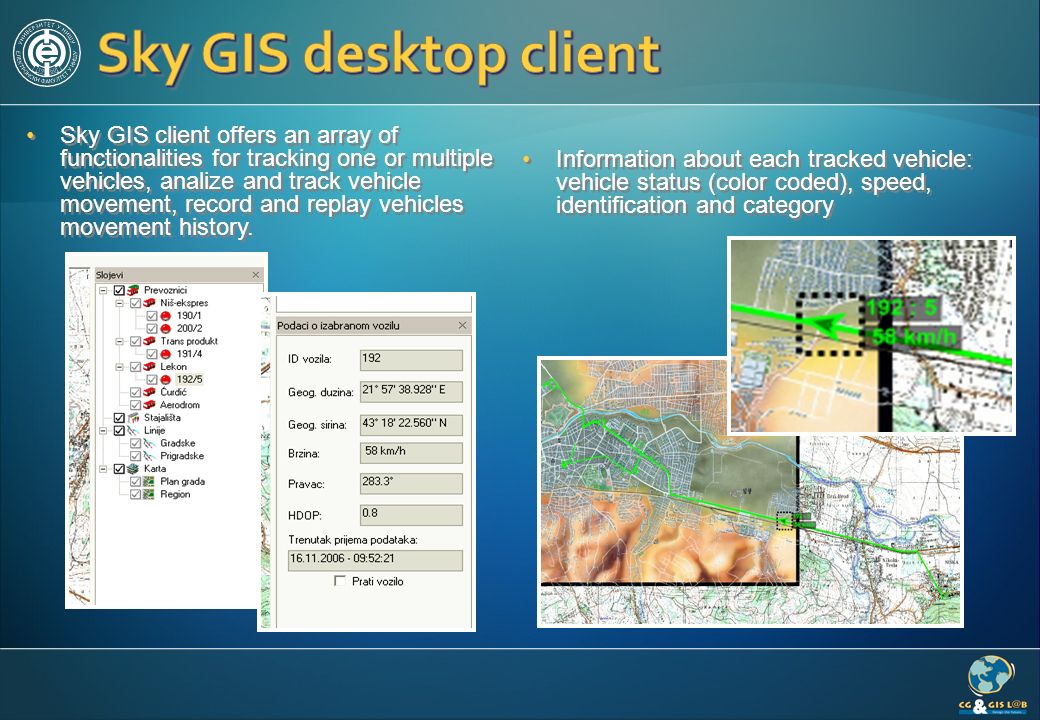Toggle the Region map checkbox
Viewport: 1040px width, 720px height.
[x=135, y=495]
